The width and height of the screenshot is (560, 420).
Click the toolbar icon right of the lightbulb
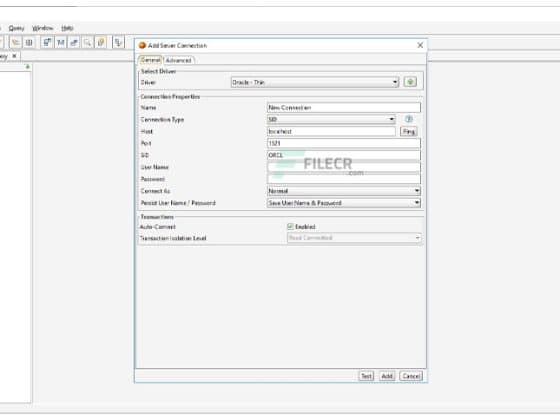point(118,42)
